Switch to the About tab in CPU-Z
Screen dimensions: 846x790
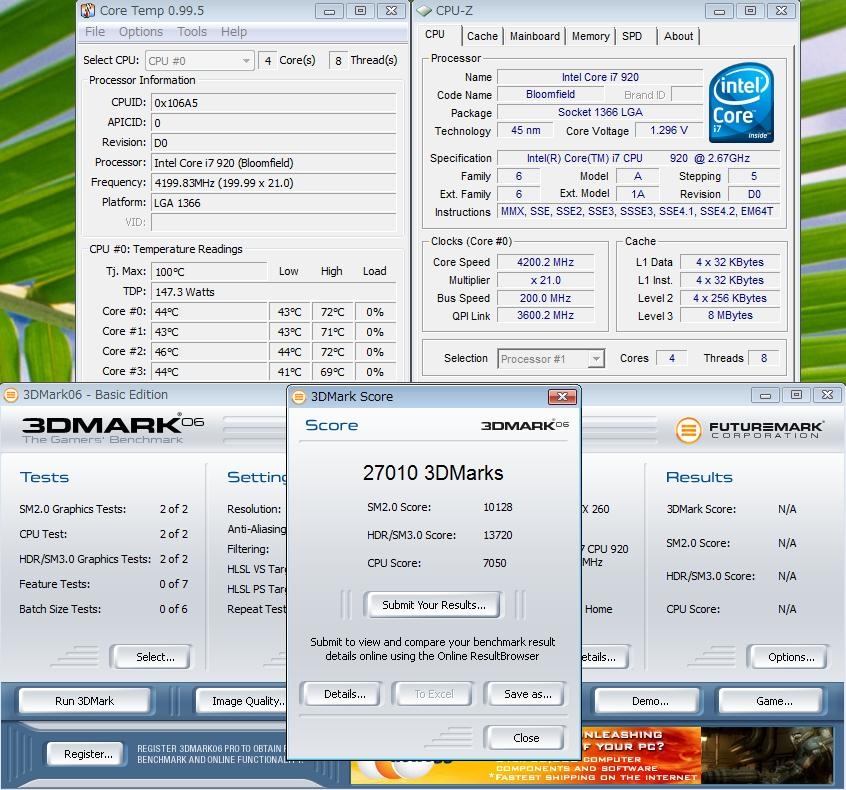(x=678, y=36)
